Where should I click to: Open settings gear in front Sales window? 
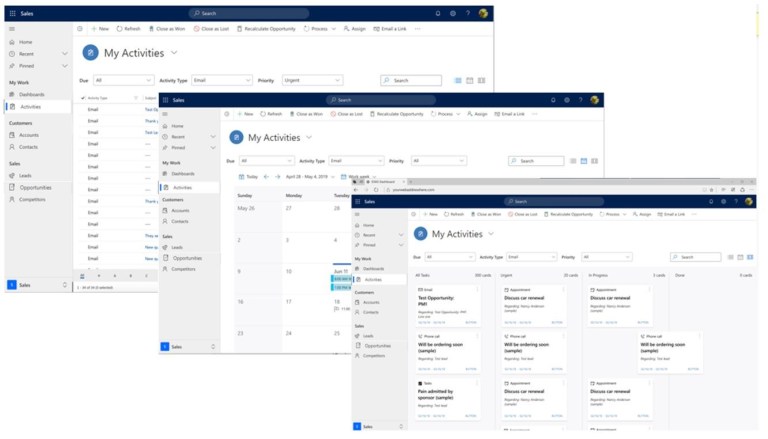pos(723,201)
